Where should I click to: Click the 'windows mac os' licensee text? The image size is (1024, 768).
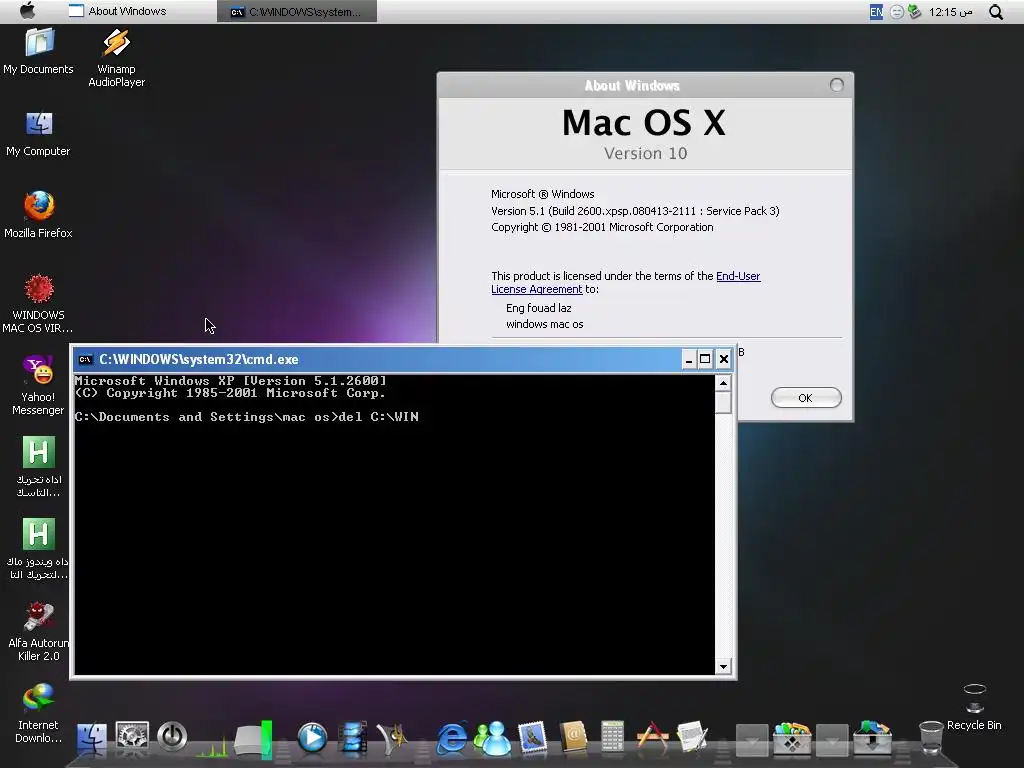click(545, 324)
